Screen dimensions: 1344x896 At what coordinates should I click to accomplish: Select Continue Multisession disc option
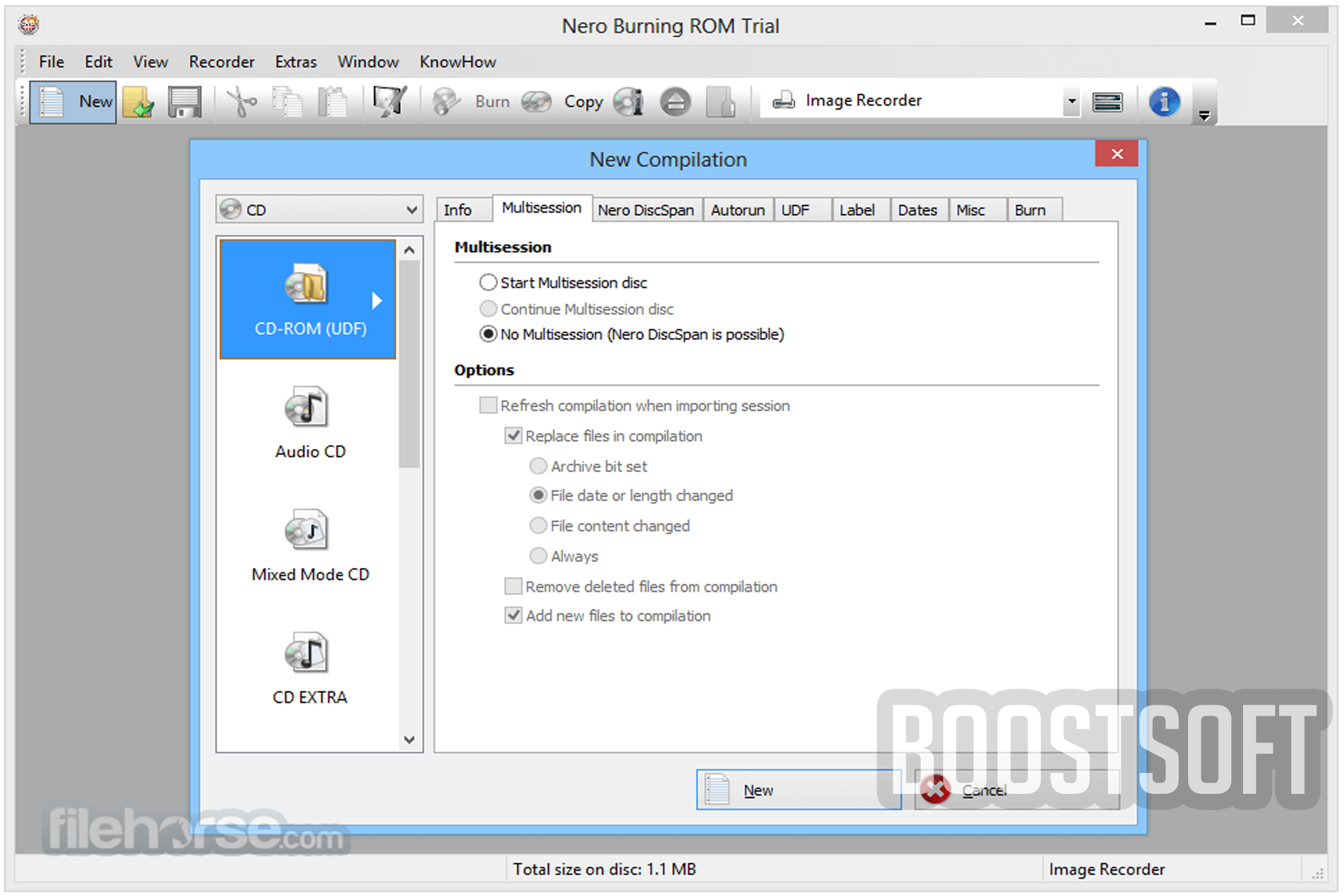click(x=576, y=309)
